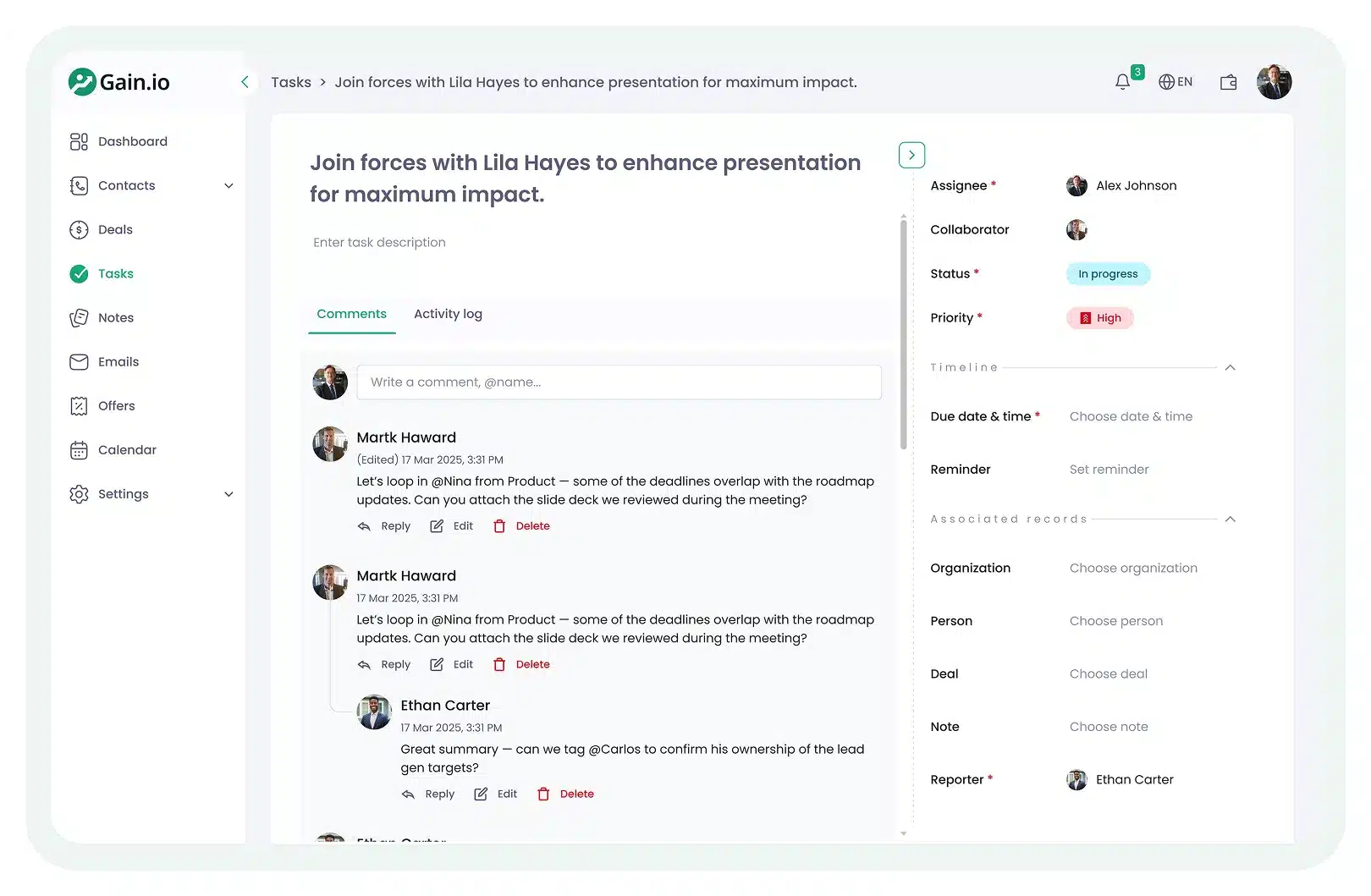Open the Calendar section
The width and height of the screenshot is (1371, 896).
pos(127,449)
